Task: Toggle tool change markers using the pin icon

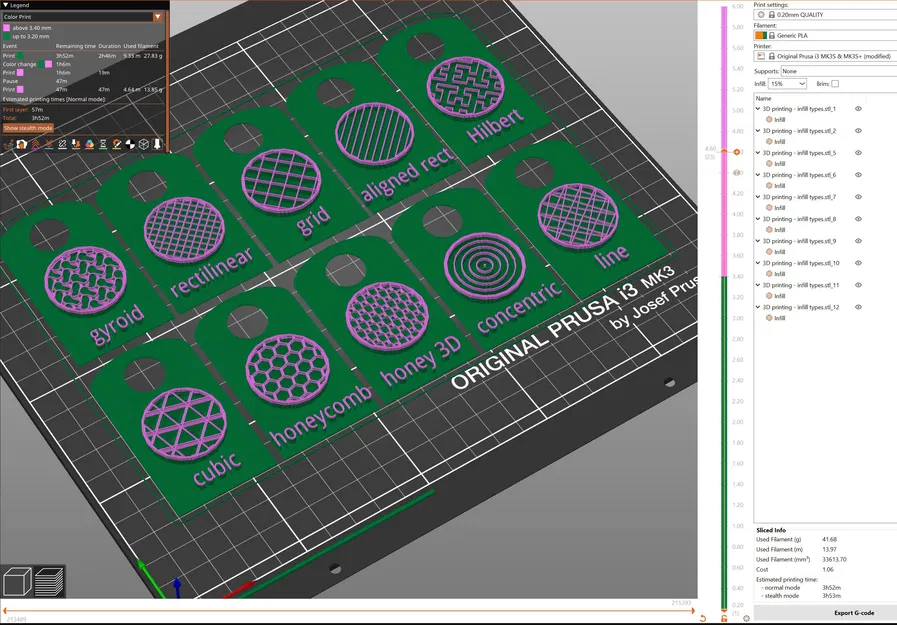Action: [76, 144]
